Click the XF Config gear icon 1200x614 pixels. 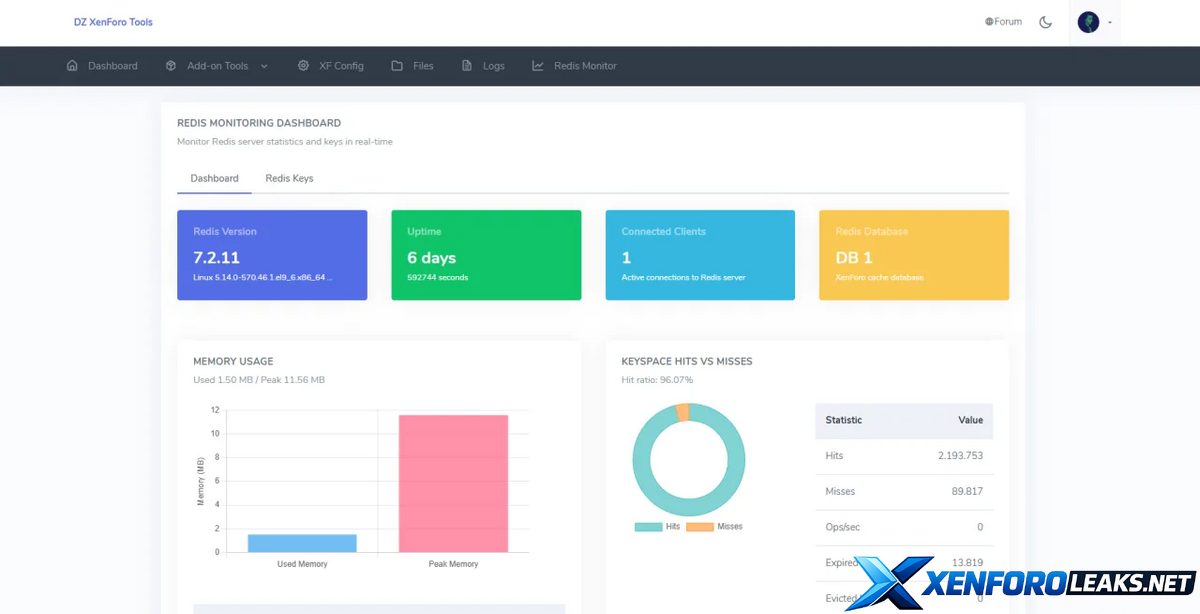point(303,66)
